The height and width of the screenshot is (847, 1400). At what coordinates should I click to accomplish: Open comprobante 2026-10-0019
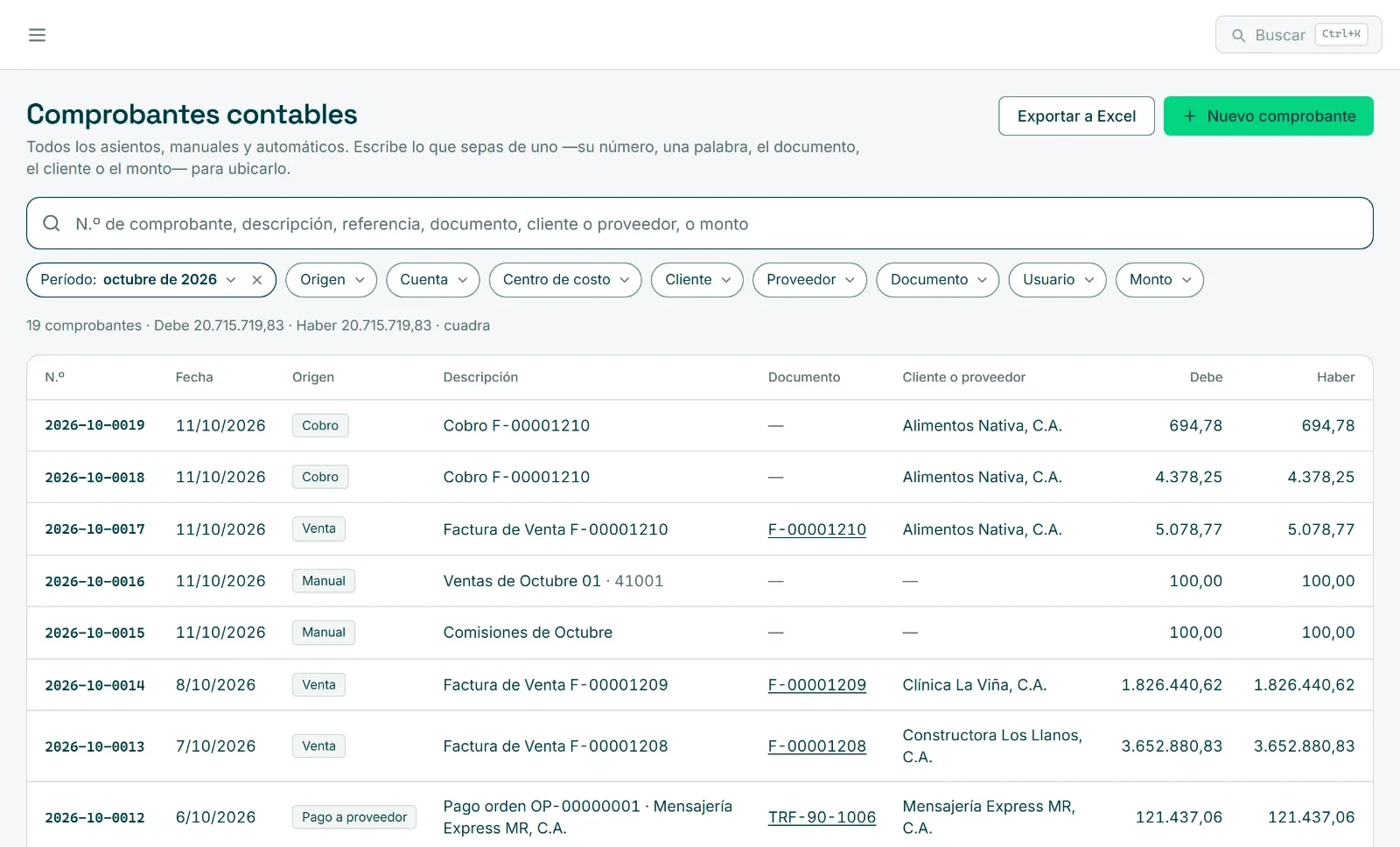point(94,425)
